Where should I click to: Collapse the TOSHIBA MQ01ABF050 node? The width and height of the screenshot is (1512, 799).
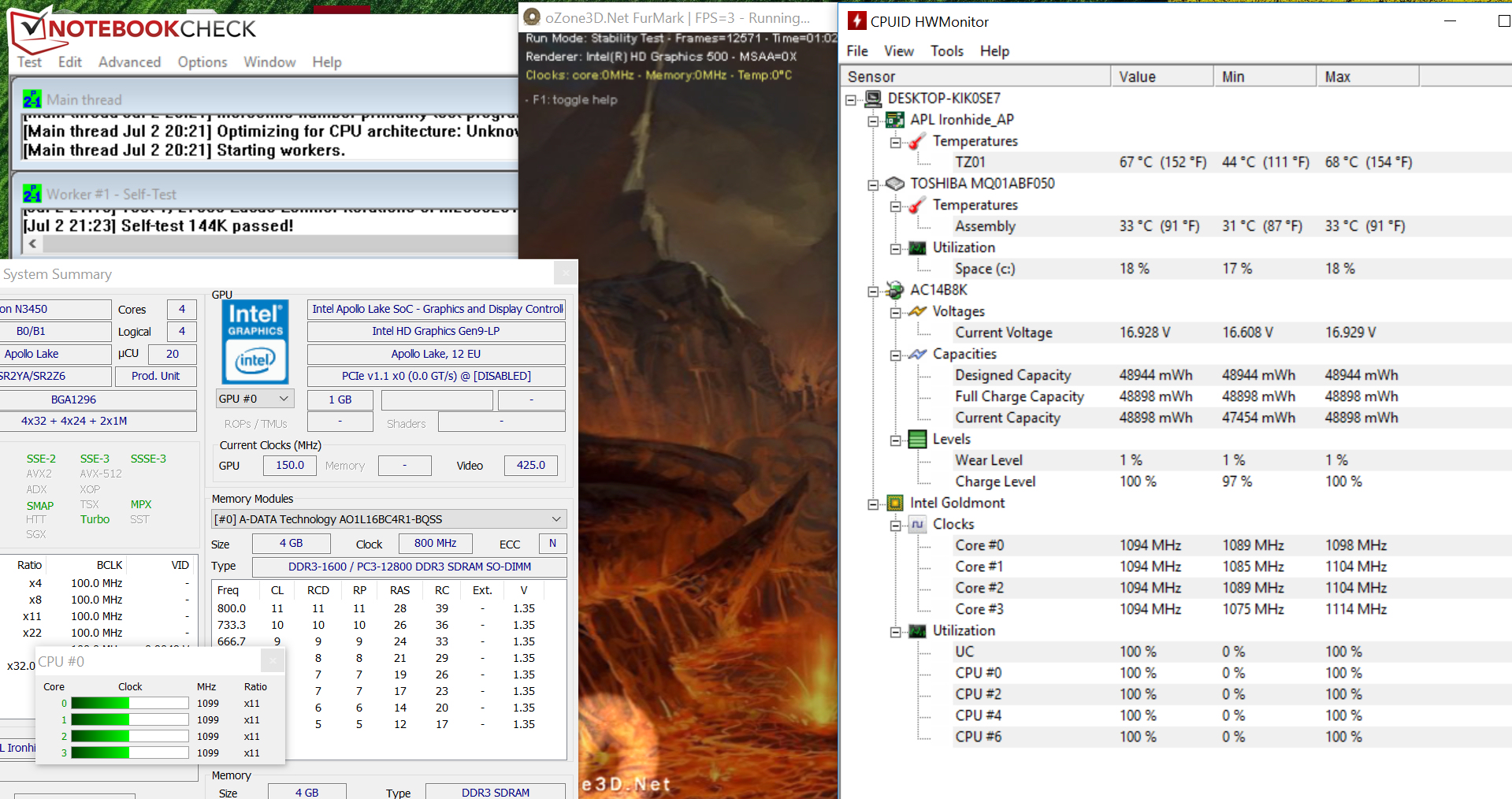tap(873, 184)
